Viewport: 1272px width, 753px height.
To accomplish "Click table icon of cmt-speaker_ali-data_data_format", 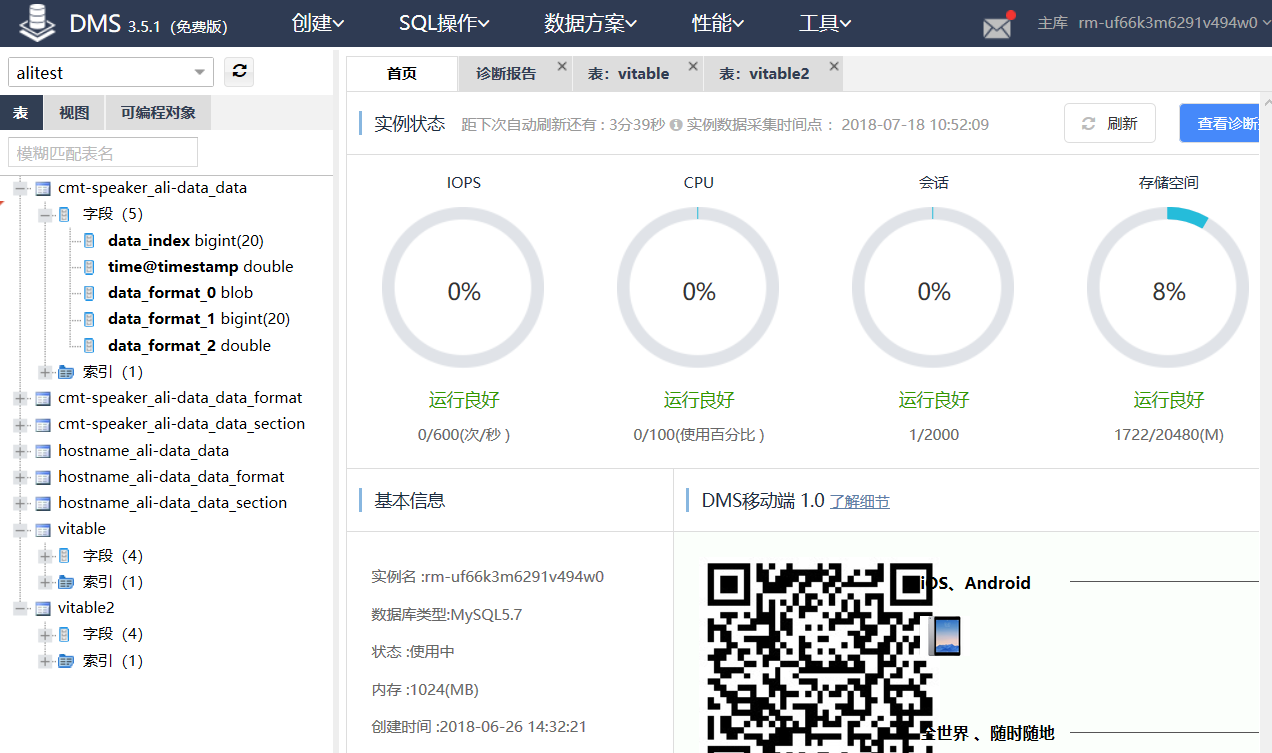I will 42,398.
